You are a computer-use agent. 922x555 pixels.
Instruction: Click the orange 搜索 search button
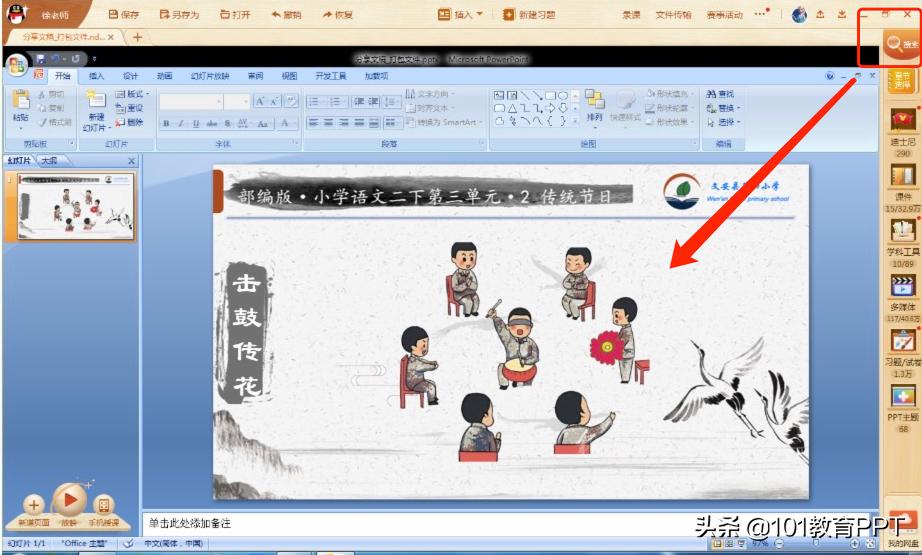pyautogui.click(x=900, y=44)
